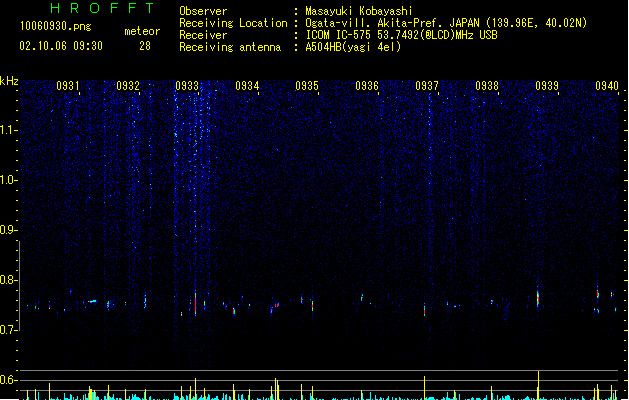Click the meteor count 28
The height and width of the screenshot is (400, 629).
point(145,46)
